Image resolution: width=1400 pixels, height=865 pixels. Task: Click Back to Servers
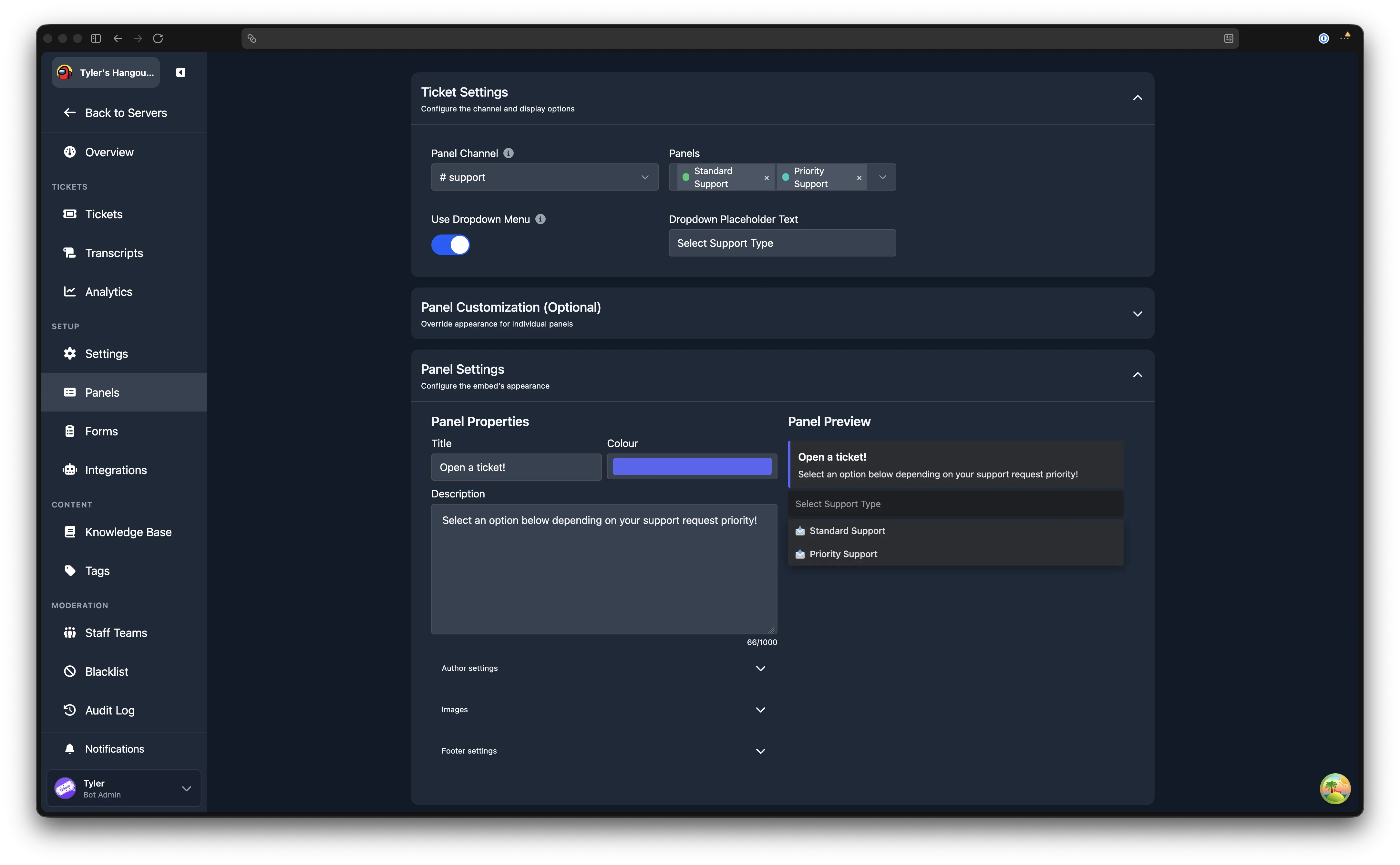tap(124, 113)
